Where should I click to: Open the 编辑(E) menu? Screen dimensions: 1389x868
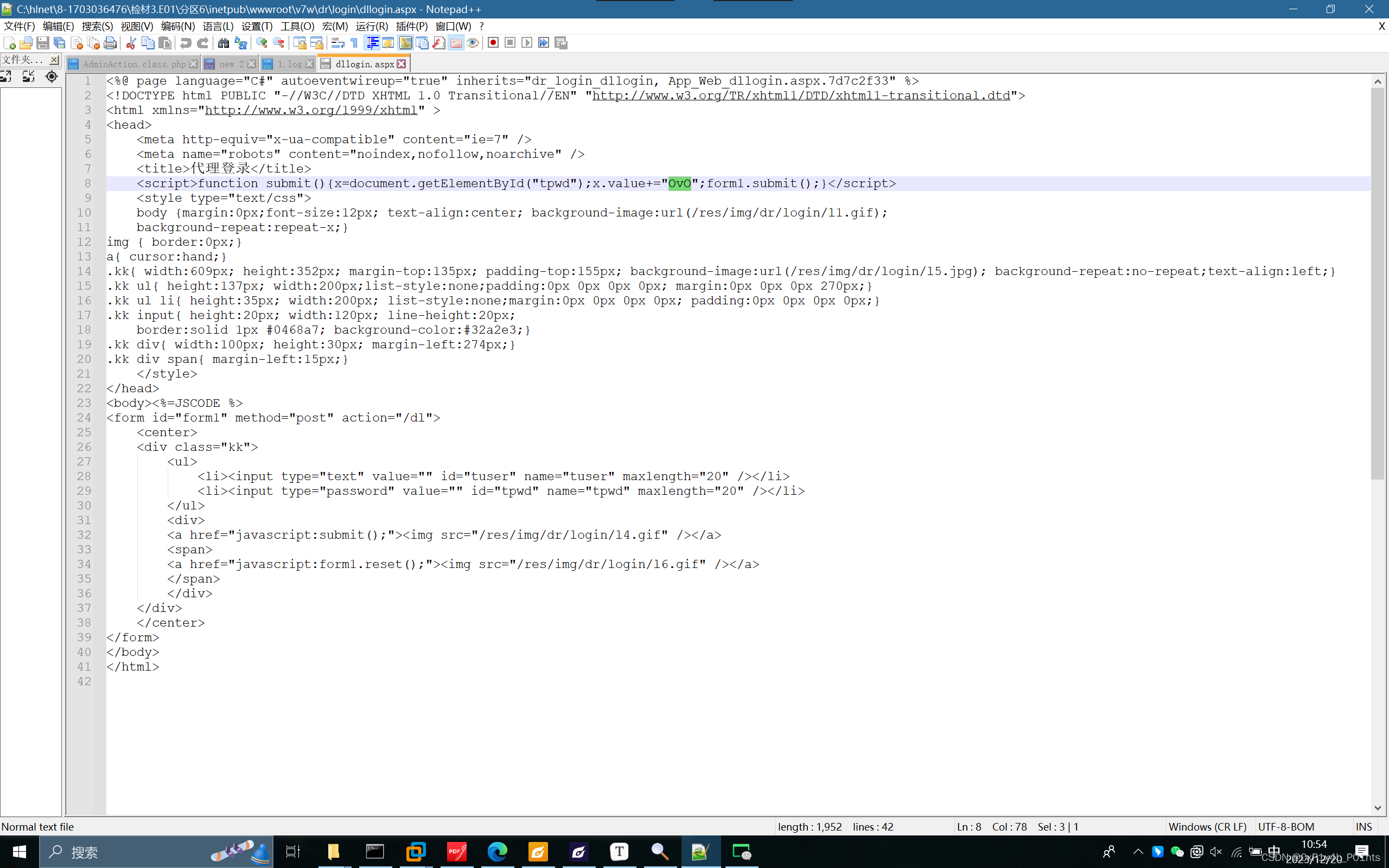point(58,27)
